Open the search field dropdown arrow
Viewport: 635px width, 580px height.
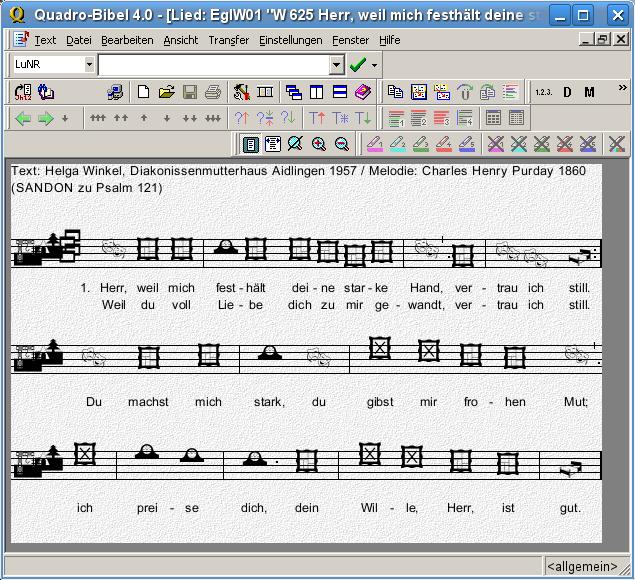[336, 65]
